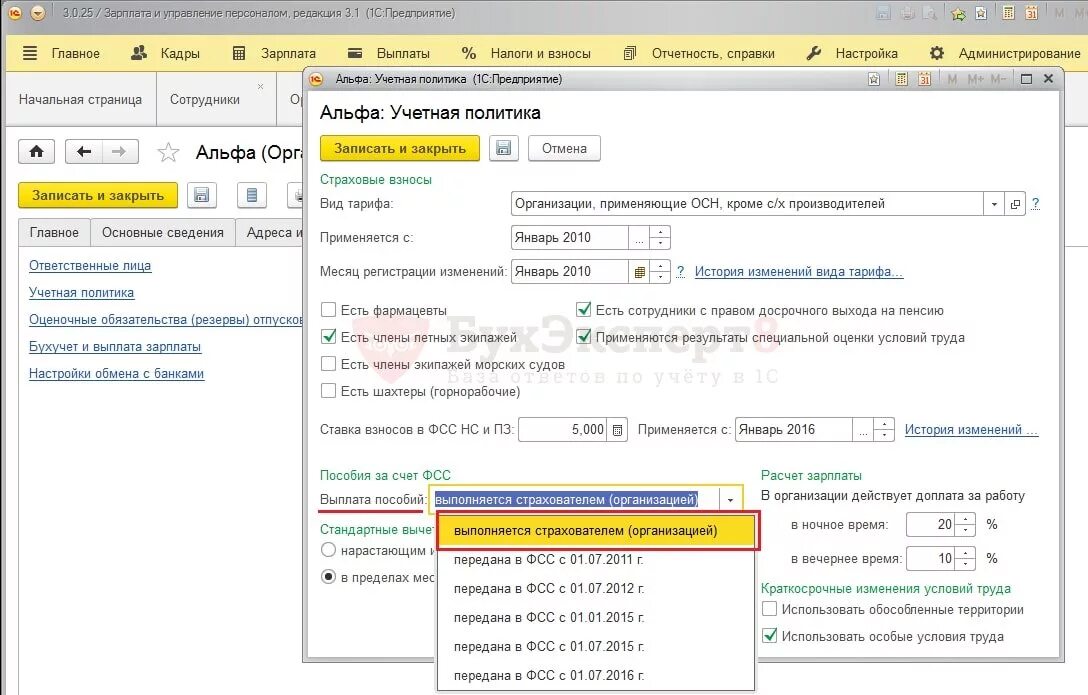Click the back arrow navigation icon
Image resolution: width=1088 pixels, height=695 pixels.
84,151
